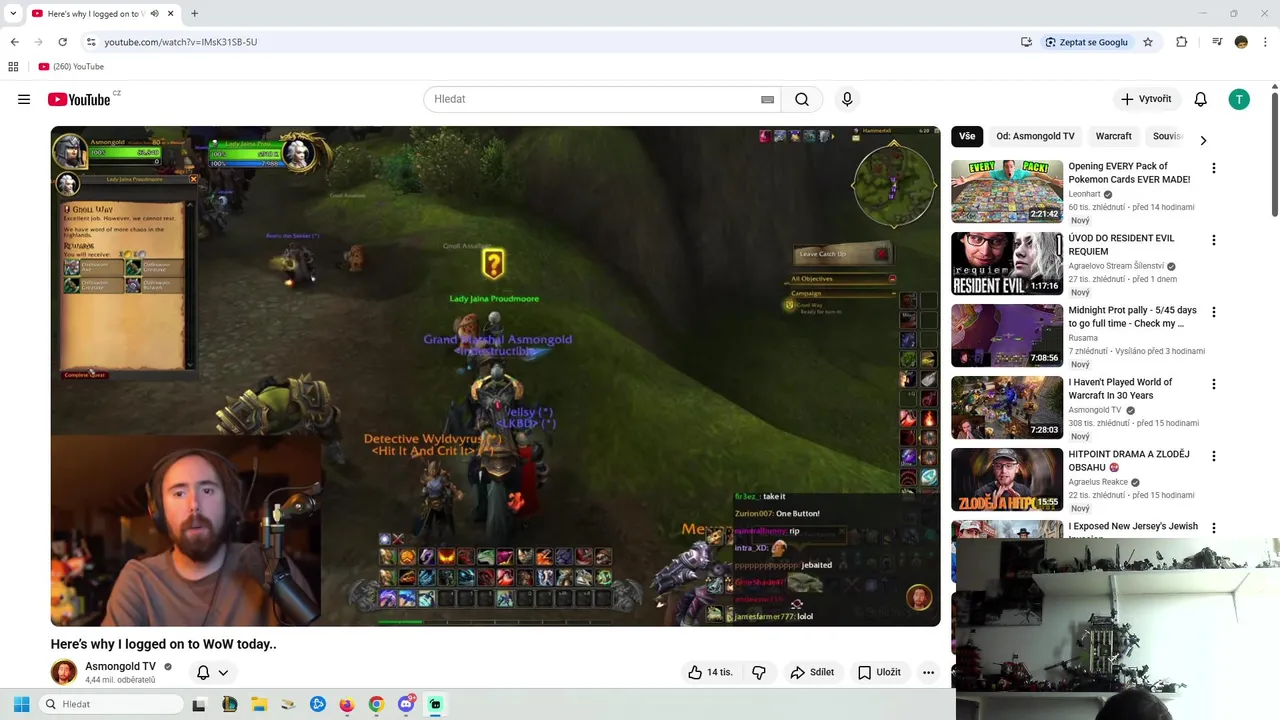Open the Resident Evil Requiem thumbnail
The height and width of the screenshot is (720, 1280).
point(1007,263)
